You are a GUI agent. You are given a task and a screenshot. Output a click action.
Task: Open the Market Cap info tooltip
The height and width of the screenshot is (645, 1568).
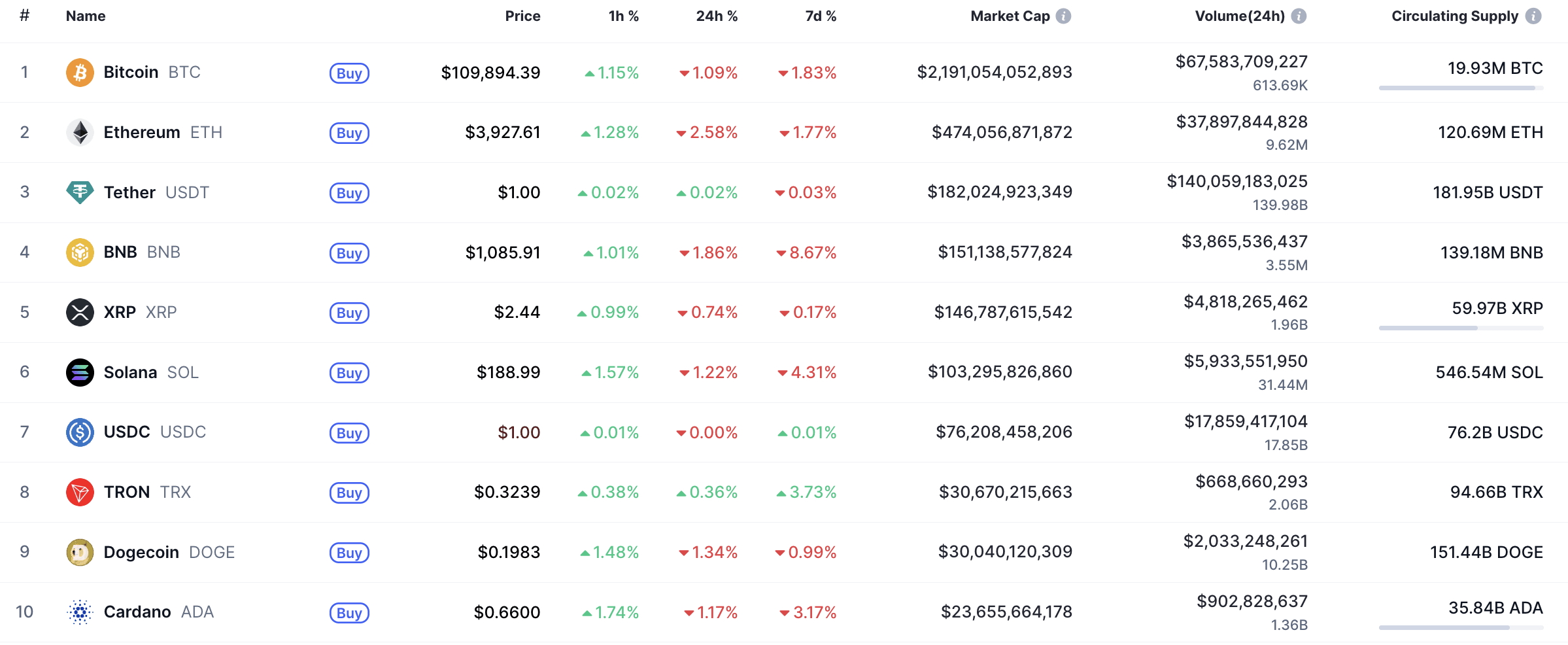tap(1063, 16)
